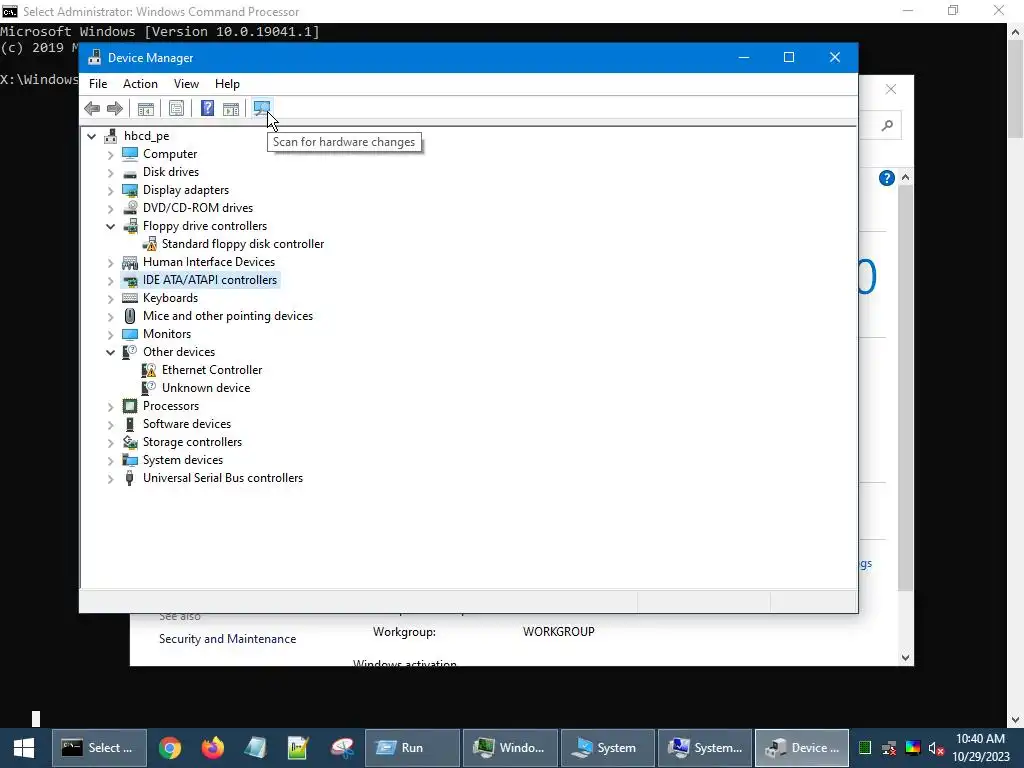
Task: Click scroll-up arrow of System window scrollbar
Action: pos(905,178)
